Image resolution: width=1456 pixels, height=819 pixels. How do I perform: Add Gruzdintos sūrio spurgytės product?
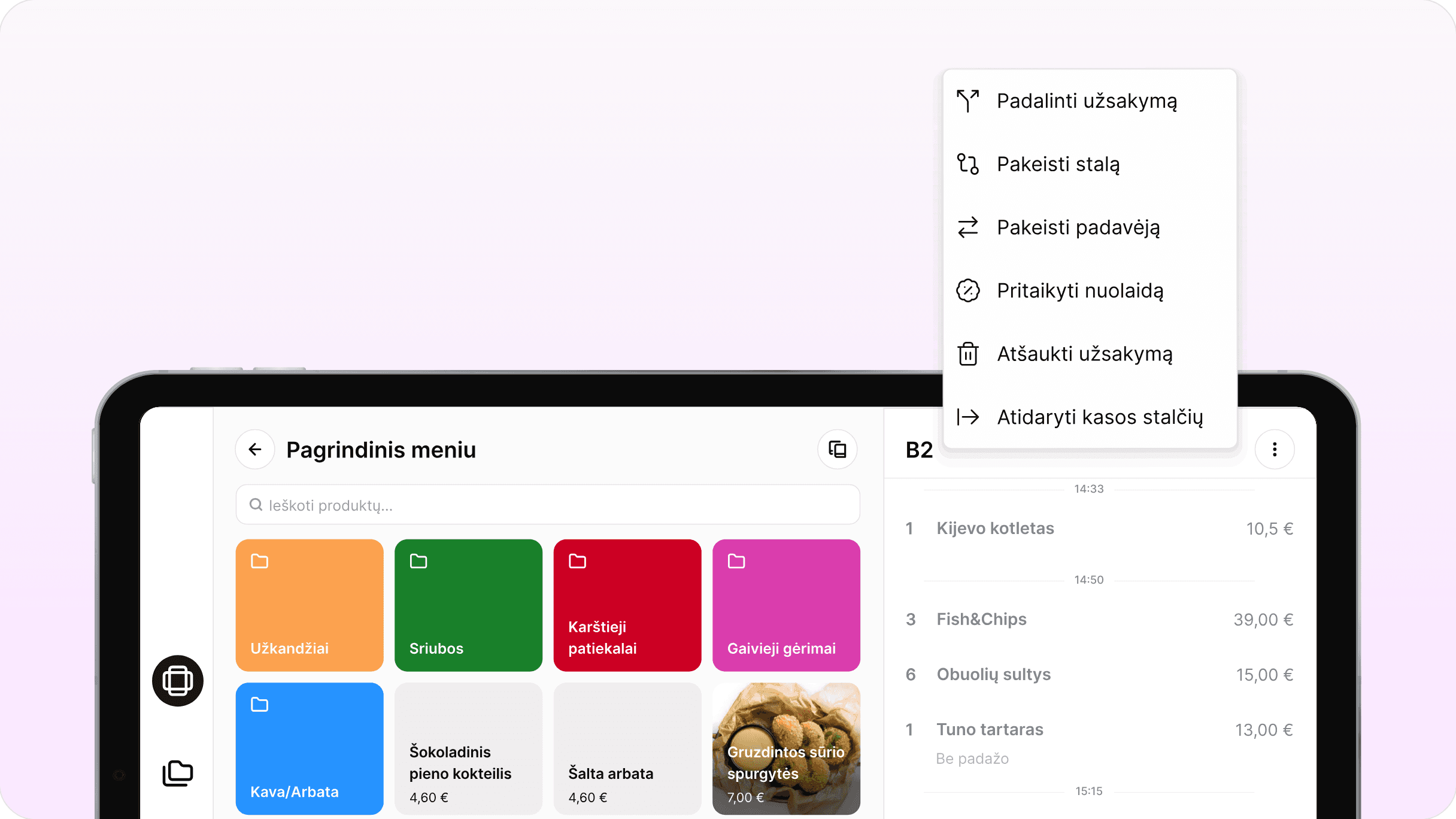pos(786,748)
